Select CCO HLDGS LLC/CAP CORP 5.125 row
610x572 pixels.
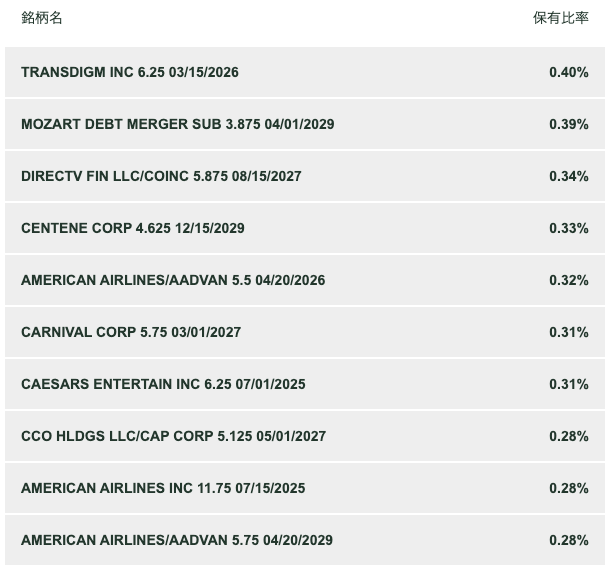(x=305, y=436)
